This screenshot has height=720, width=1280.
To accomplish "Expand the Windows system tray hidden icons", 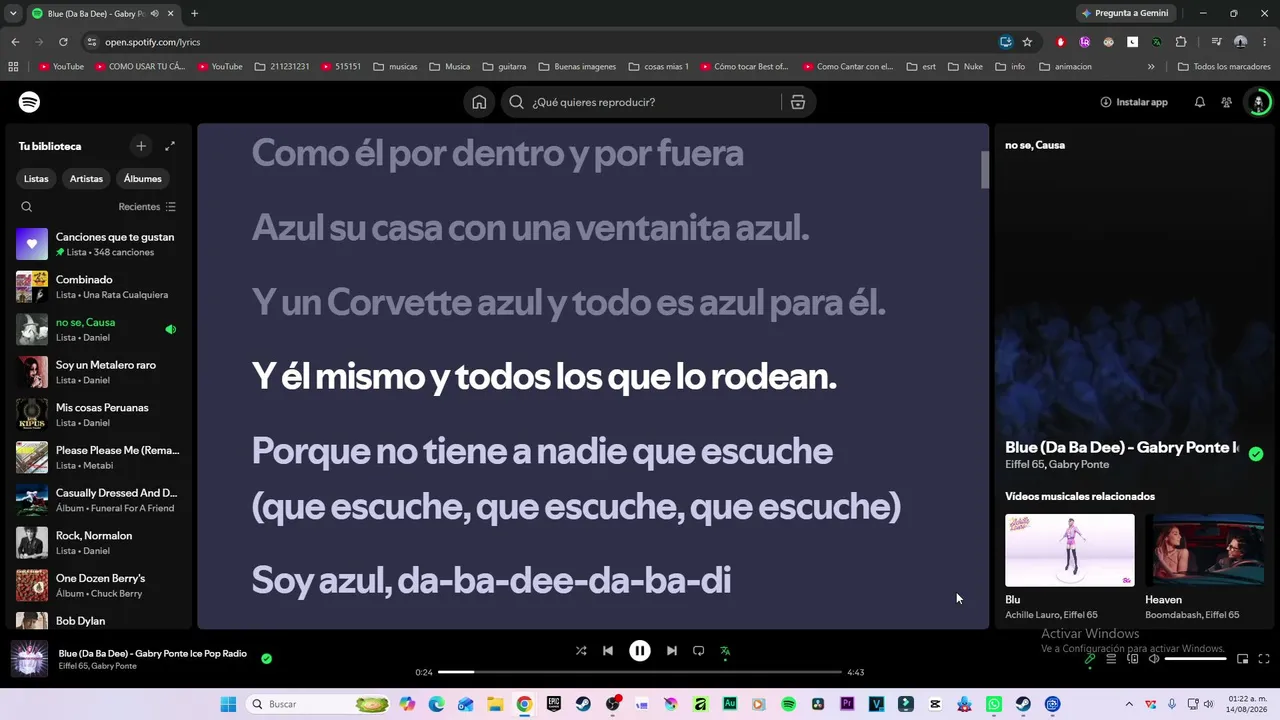I will [1130, 704].
